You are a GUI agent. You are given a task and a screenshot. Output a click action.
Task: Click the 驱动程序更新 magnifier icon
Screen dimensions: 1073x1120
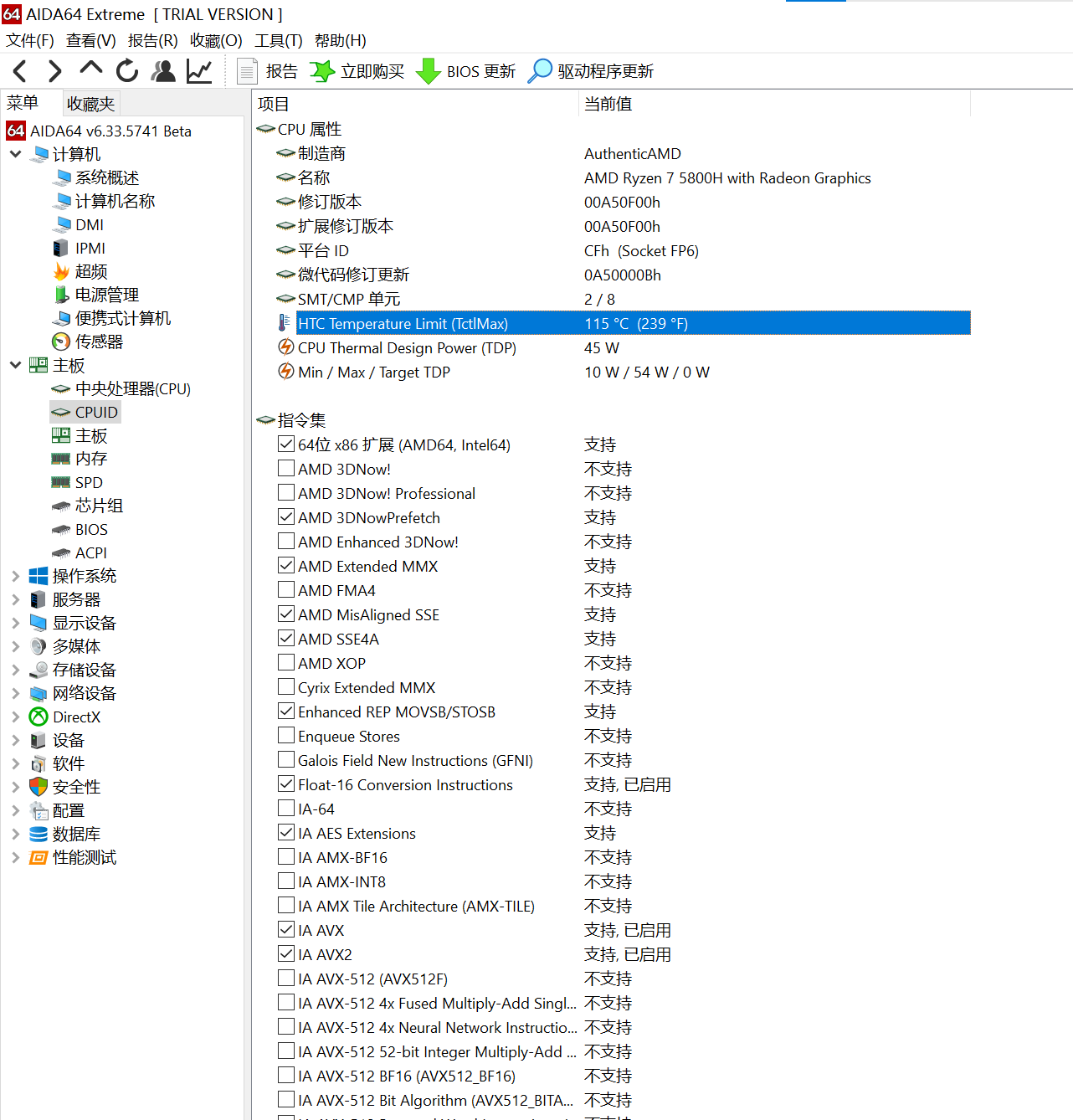pyautogui.click(x=540, y=71)
